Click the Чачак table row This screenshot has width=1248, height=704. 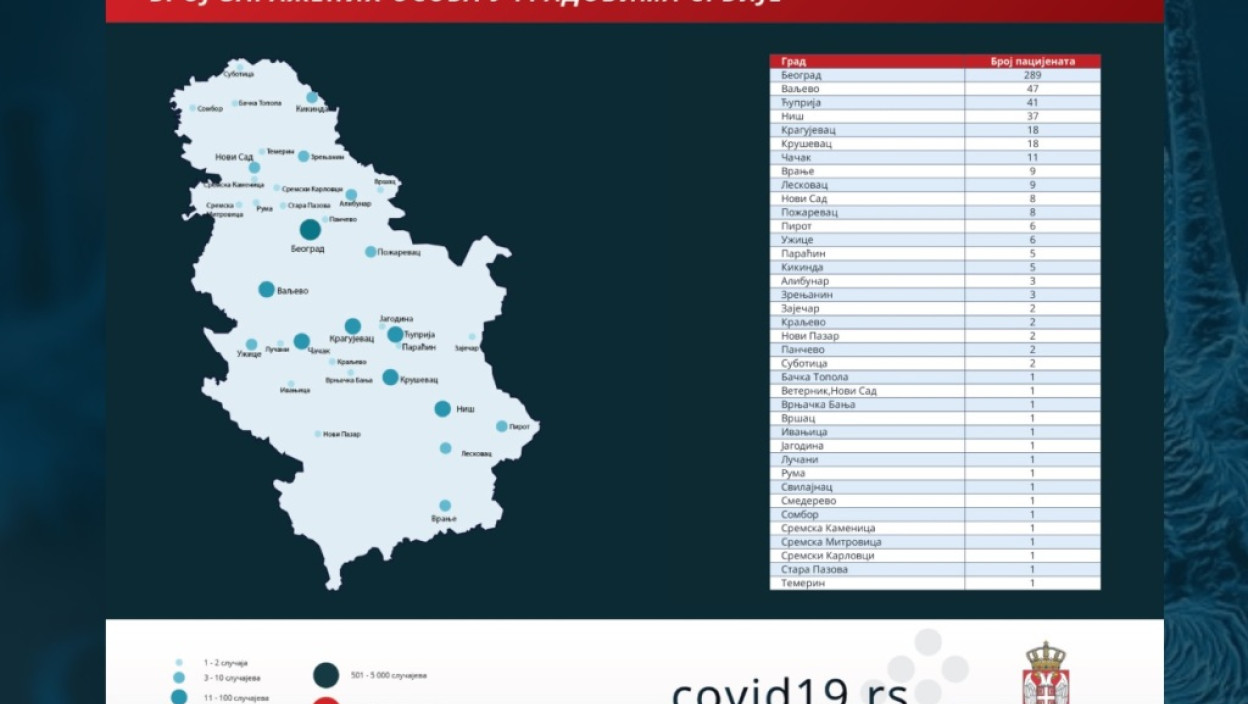[935, 157]
